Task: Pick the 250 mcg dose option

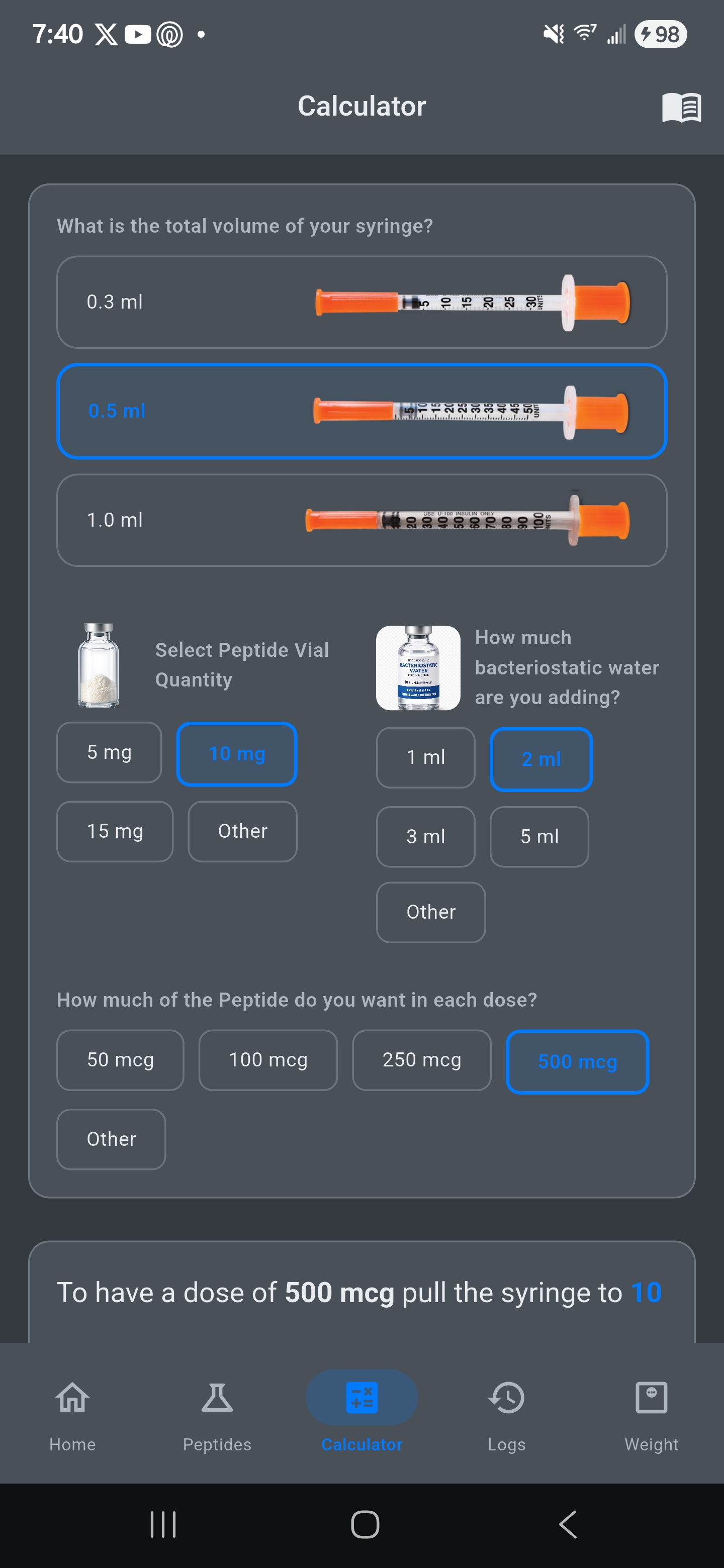Action: [x=421, y=1060]
